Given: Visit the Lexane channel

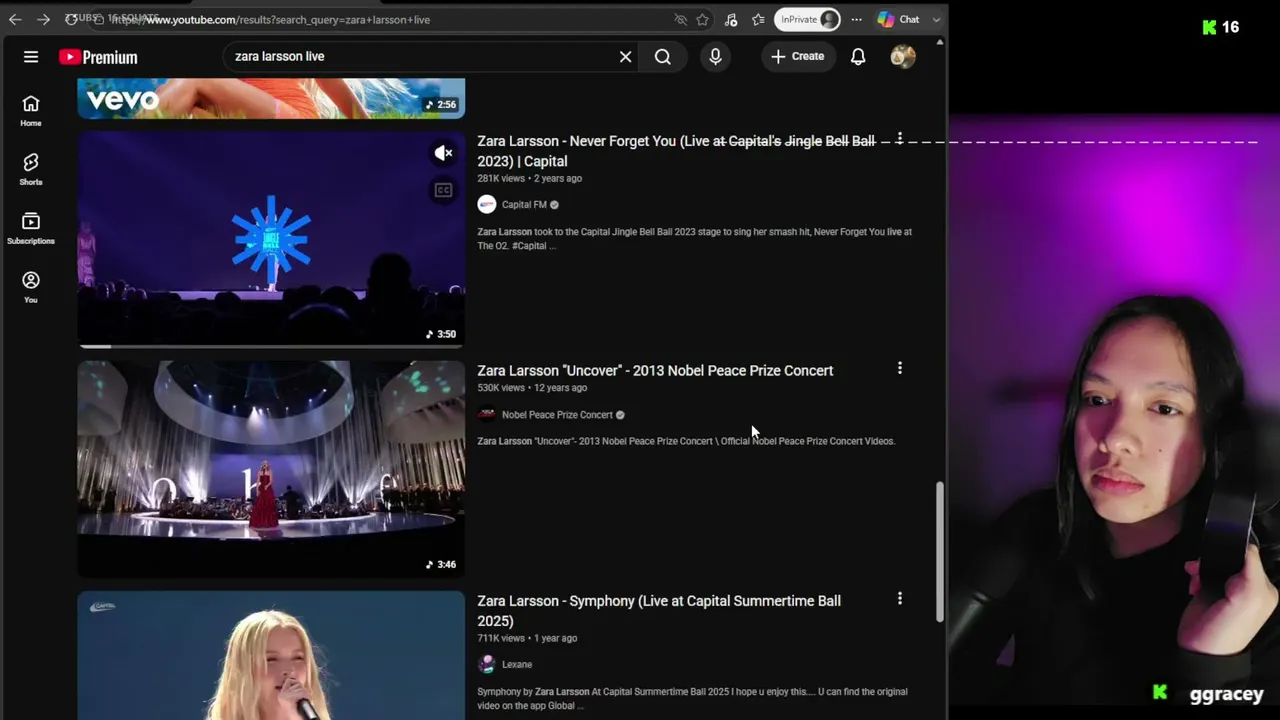Looking at the screenshot, I should tap(517, 665).
